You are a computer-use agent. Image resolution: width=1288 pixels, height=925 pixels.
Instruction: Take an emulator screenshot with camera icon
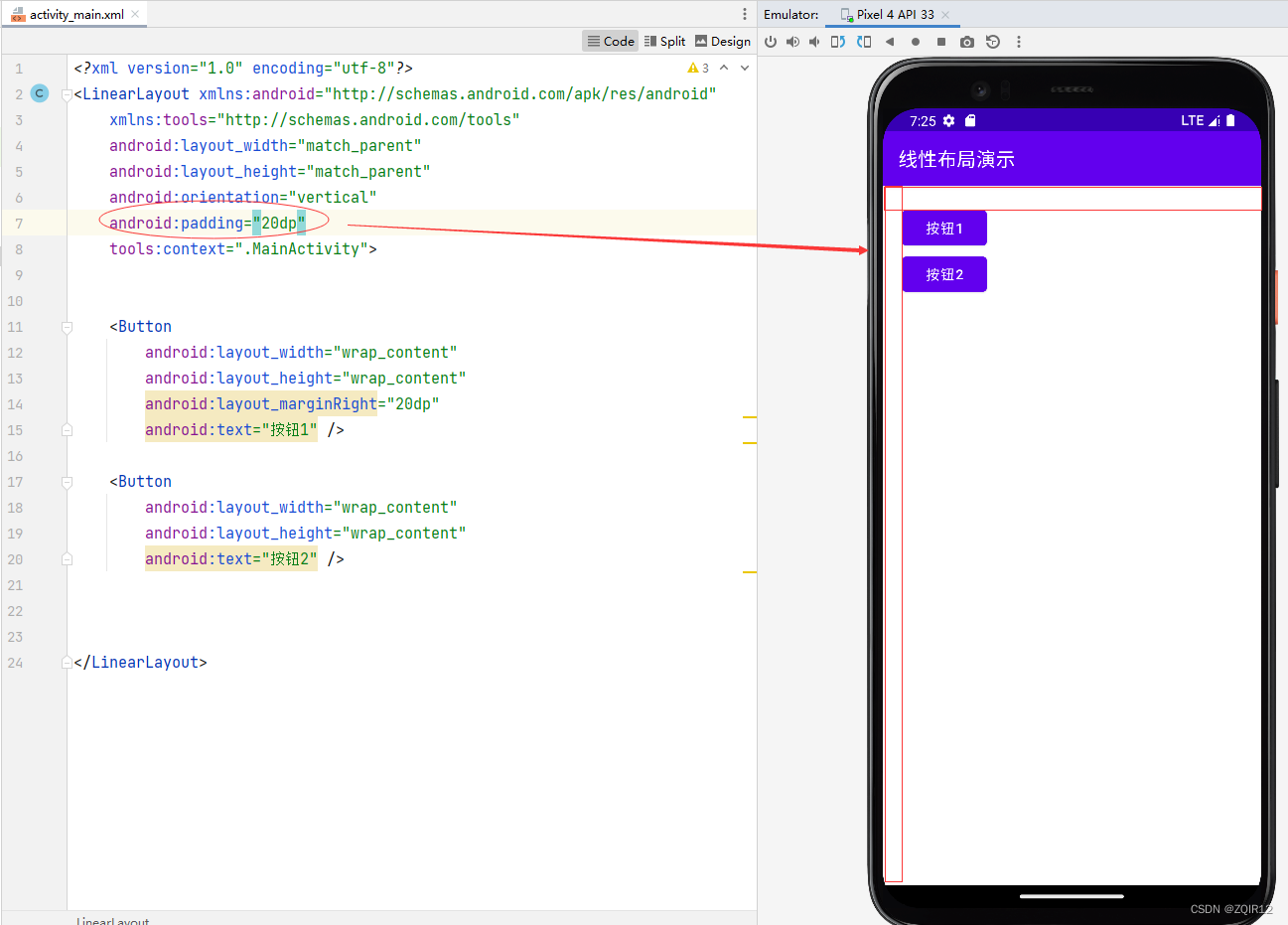click(967, 42)
